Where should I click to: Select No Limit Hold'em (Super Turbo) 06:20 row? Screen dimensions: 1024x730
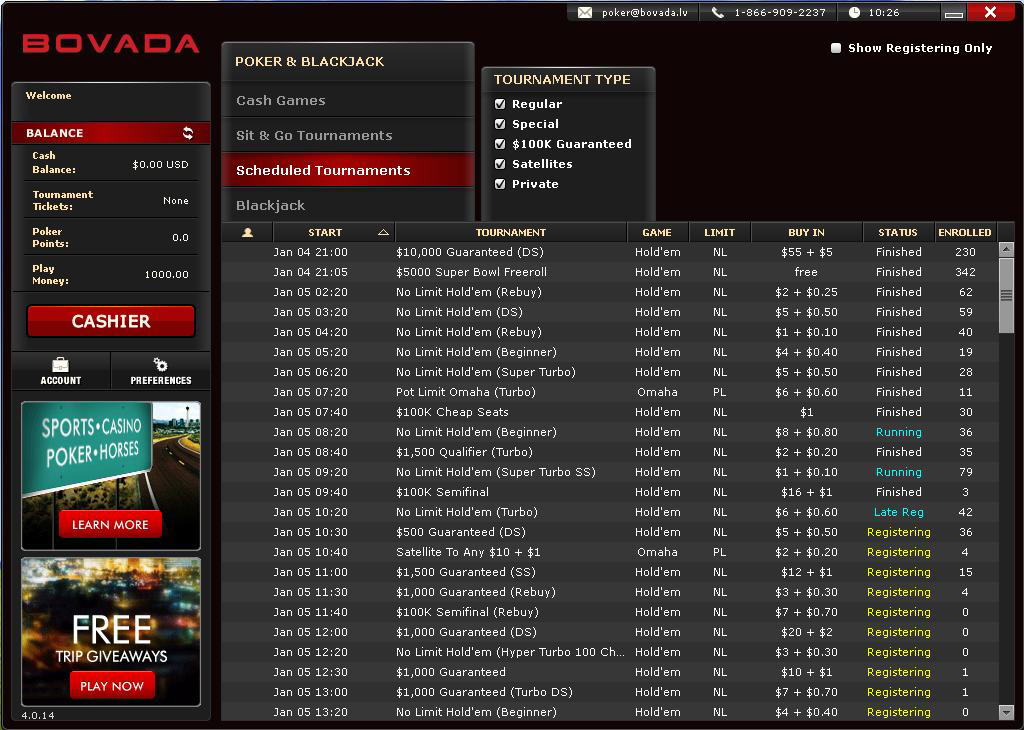click(x=609, y=372)
